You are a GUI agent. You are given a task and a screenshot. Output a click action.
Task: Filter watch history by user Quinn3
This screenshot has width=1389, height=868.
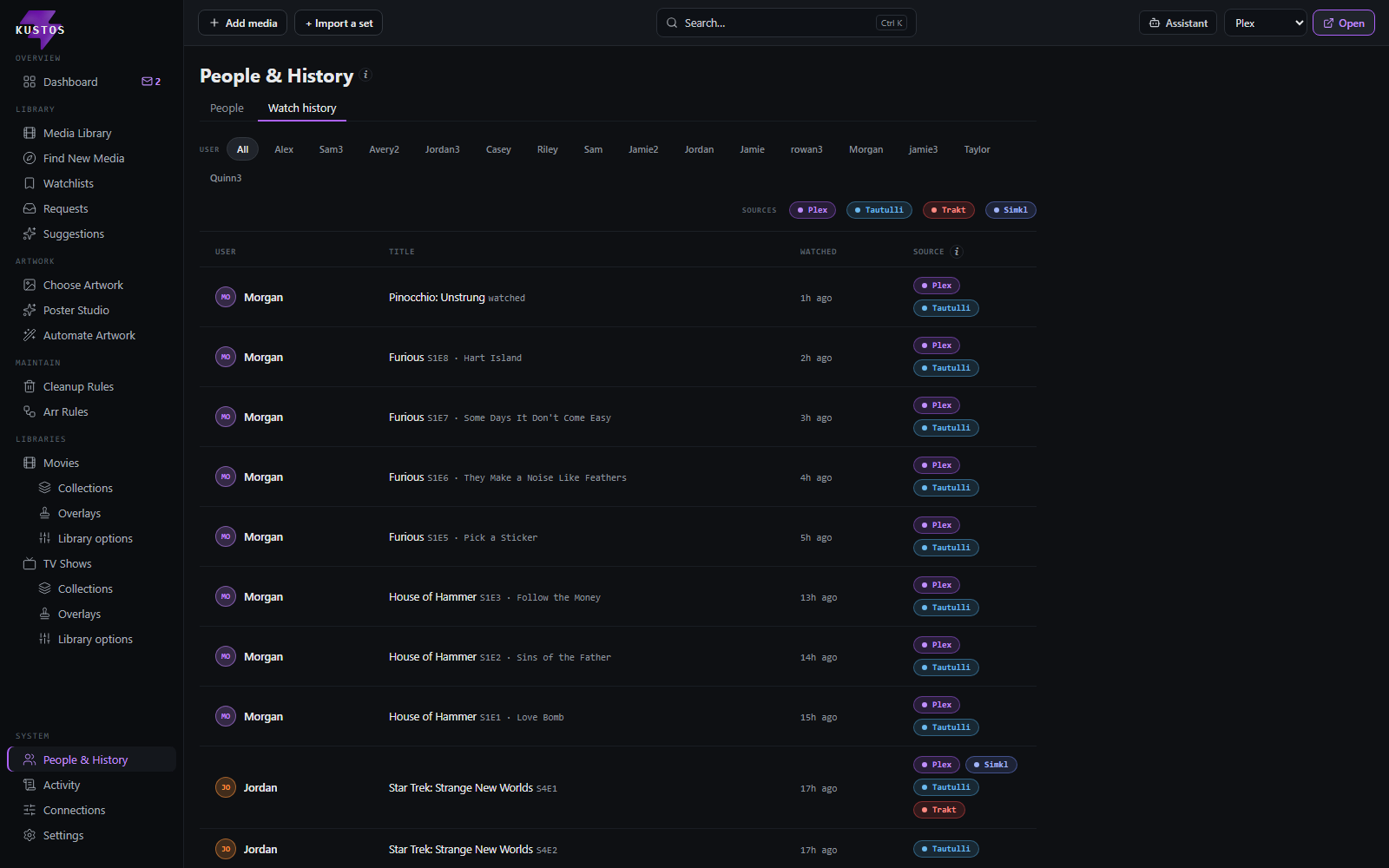point(226,178)
